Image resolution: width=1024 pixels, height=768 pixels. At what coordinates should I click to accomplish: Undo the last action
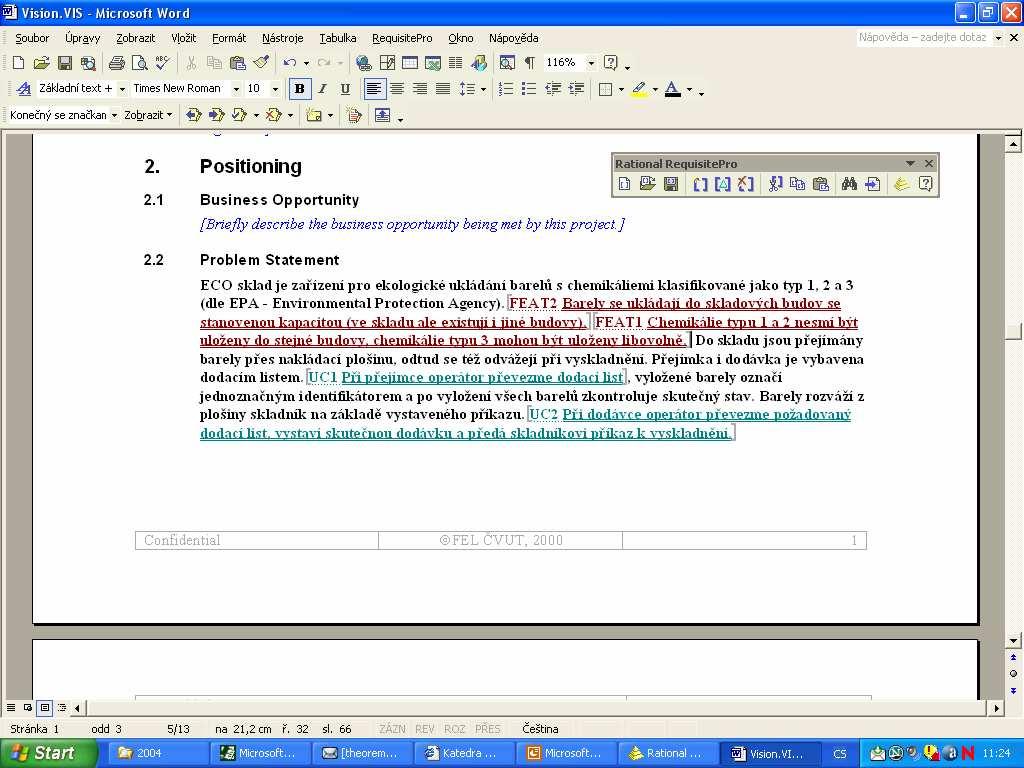tap(289, 63)
